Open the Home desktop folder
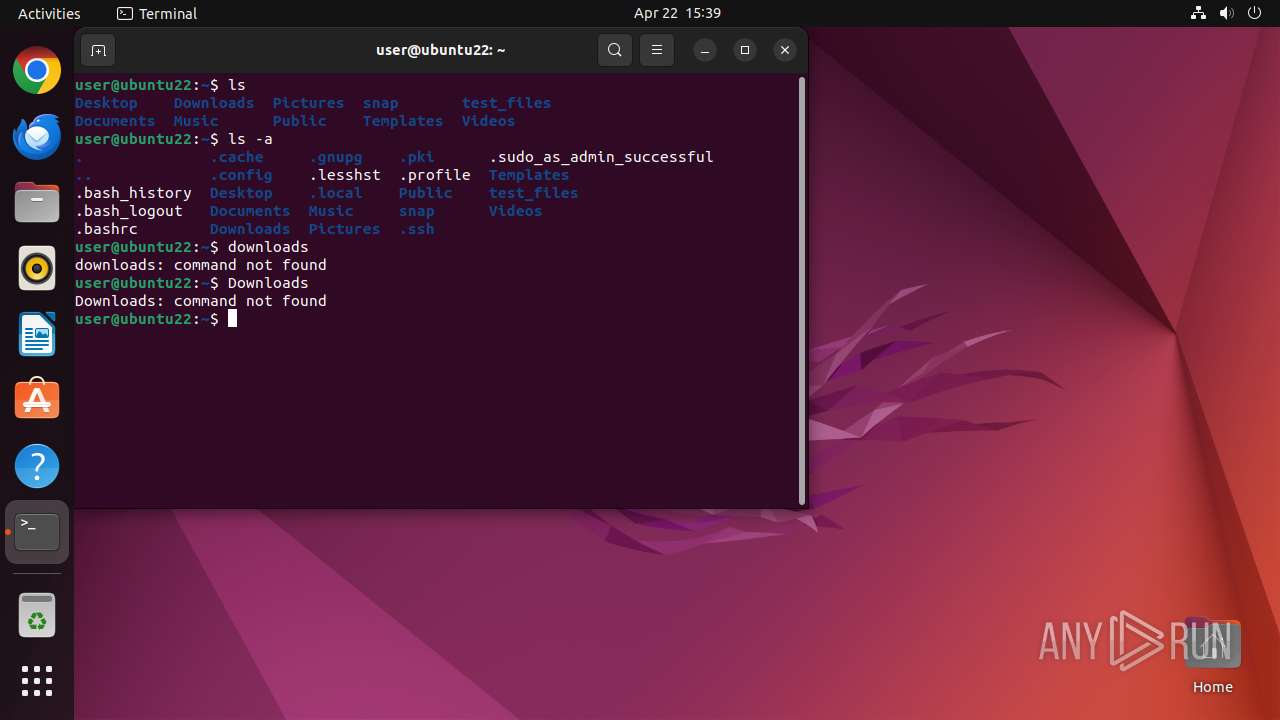Screen dimensions: 1280x720 coord(1212,656)
